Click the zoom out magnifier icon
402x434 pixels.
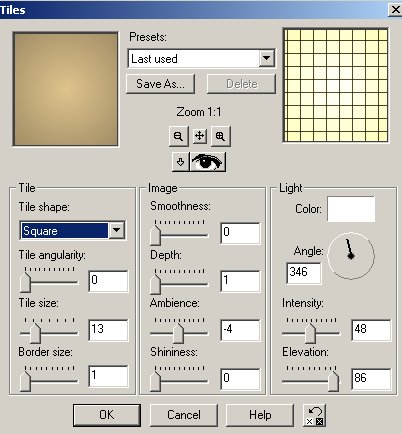179,136
